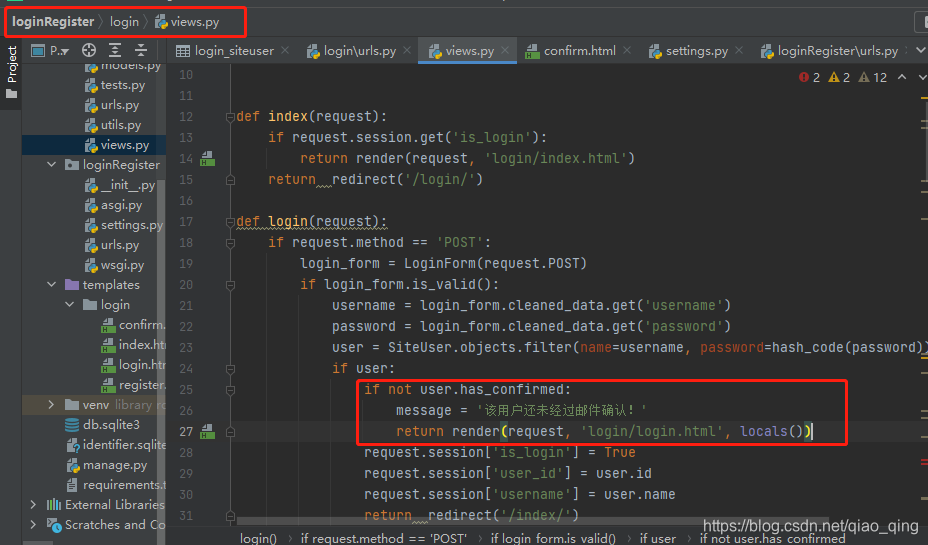Fold the if login_form.is_valid block
Screen dimensions: 928x545
230,285
